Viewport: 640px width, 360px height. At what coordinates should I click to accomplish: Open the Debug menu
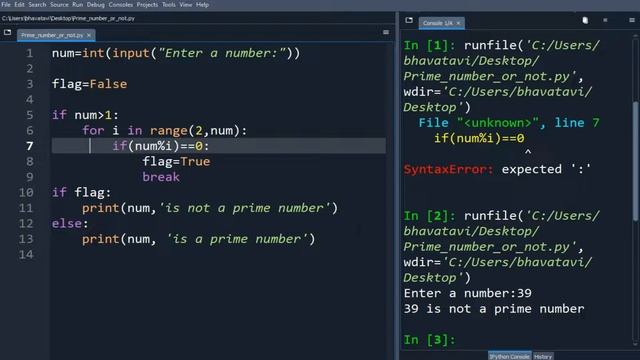pos(96,4)
